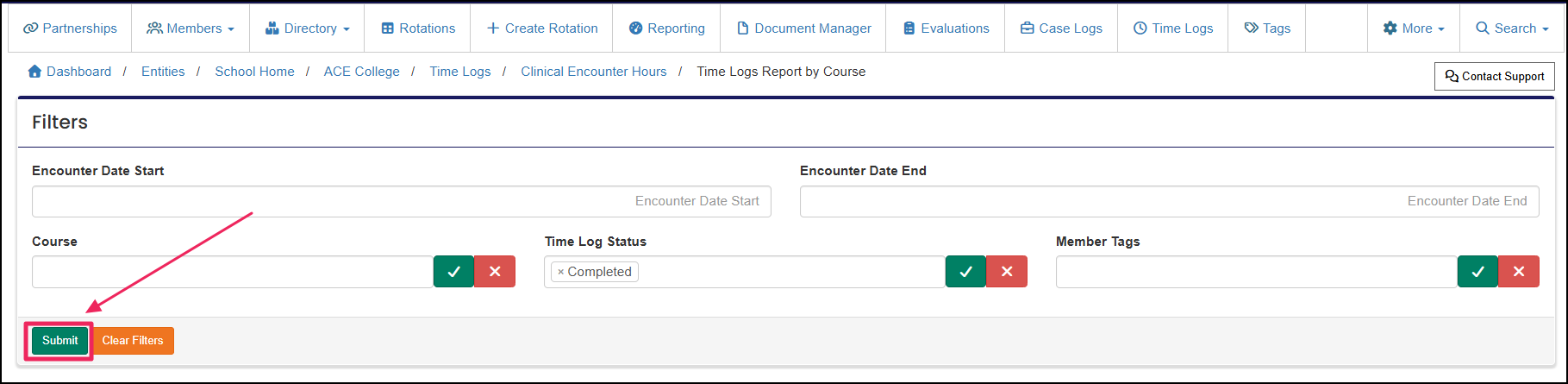Click the Document Manager file icon

tap(743, 28)
